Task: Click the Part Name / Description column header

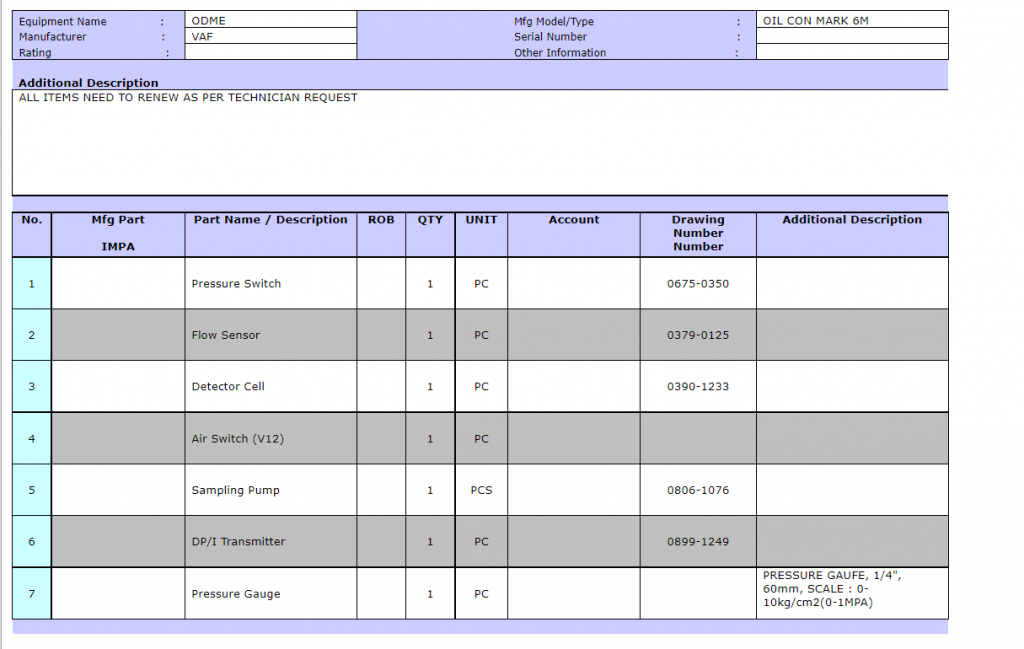Action: (x=270, y=220)
